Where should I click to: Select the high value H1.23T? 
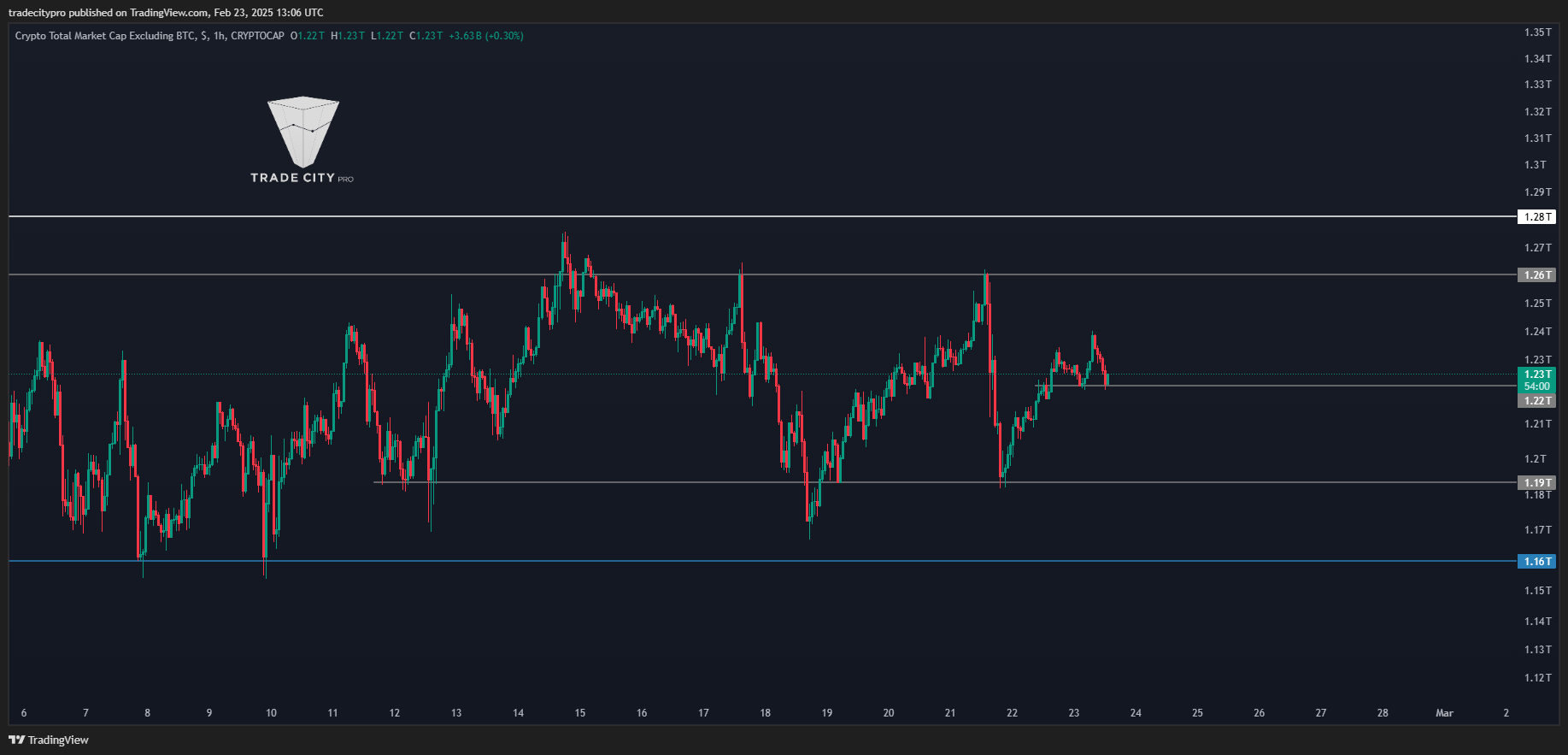(x=348, y=36)
